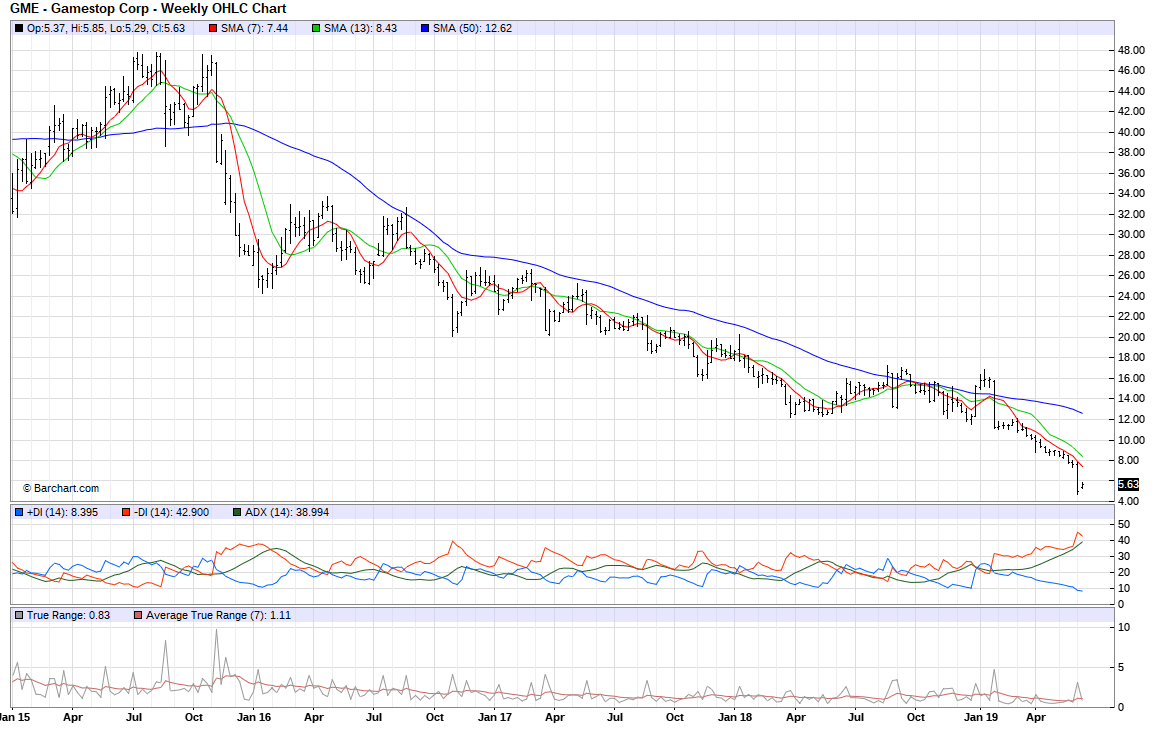Click the -DI (14): 42.900 label

171,512
